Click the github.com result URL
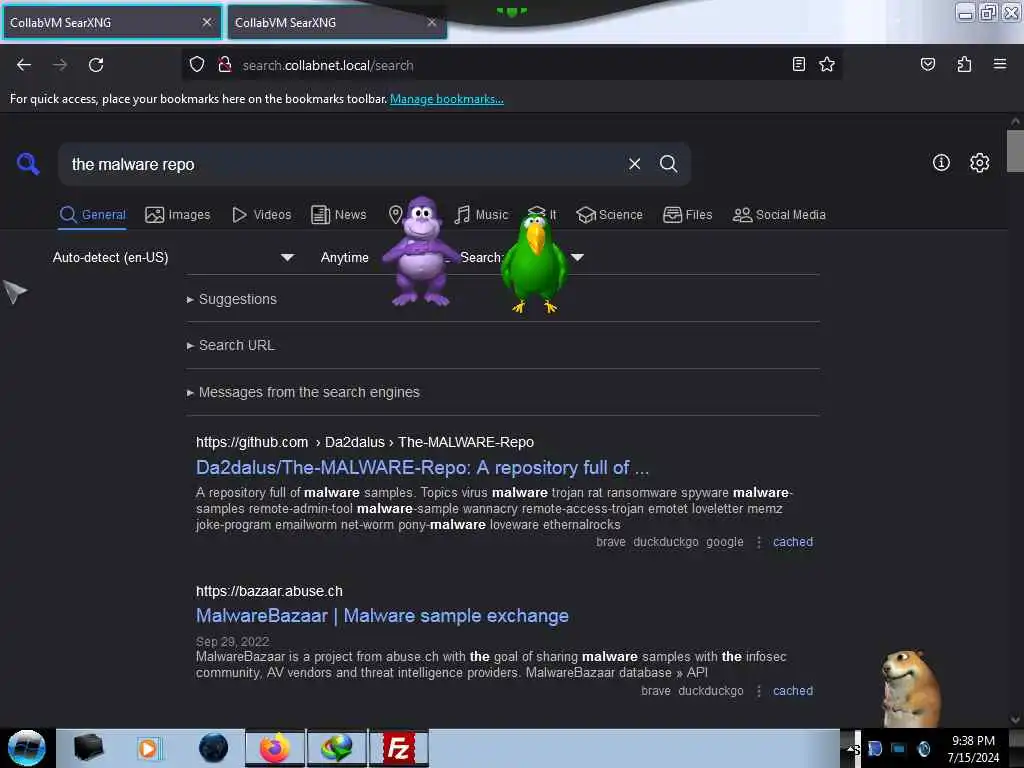The width and height of the screenshot is (1024, 768). [364, 442]
